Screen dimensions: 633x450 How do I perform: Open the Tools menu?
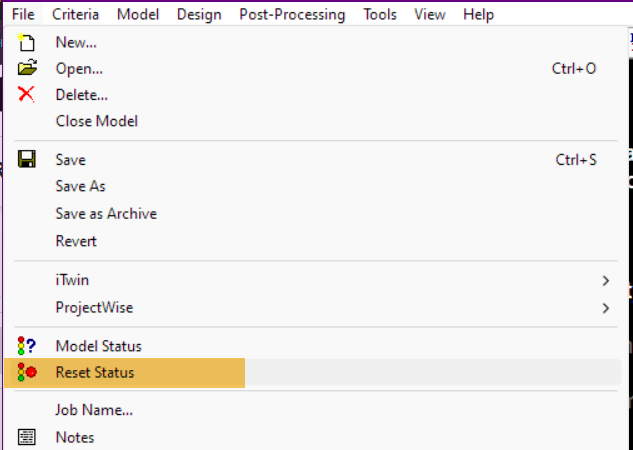tap(380, 15)
